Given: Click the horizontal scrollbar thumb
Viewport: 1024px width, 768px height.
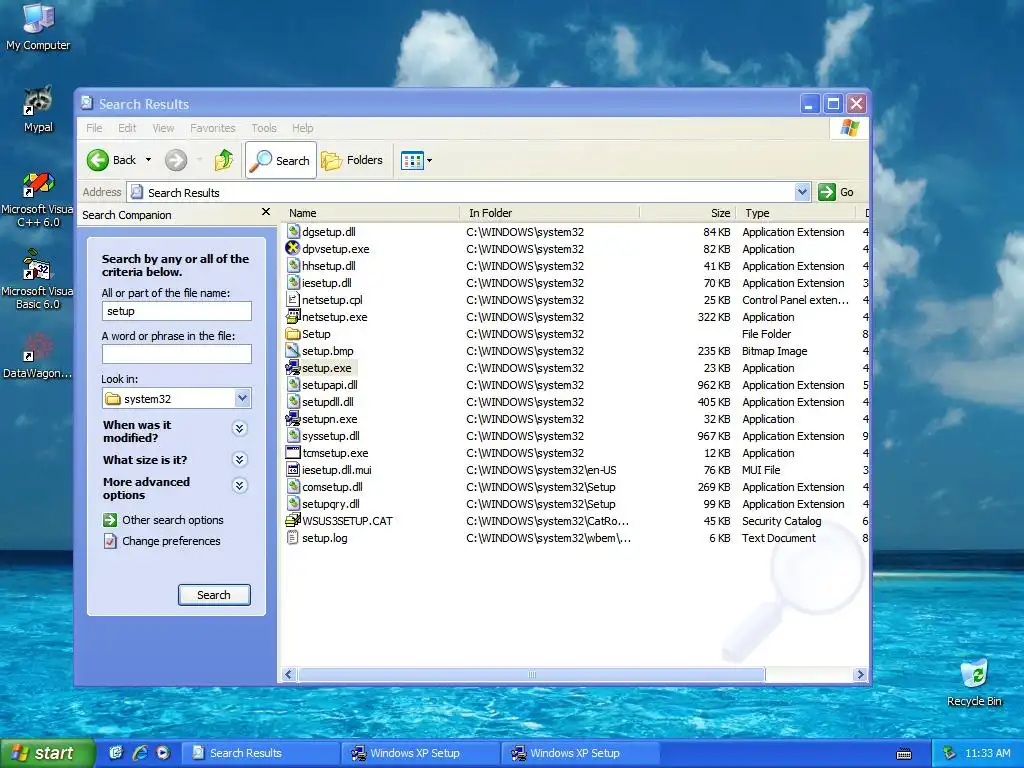Looking at the screenshot, I should pyautogui.click(x=532, y=675).
